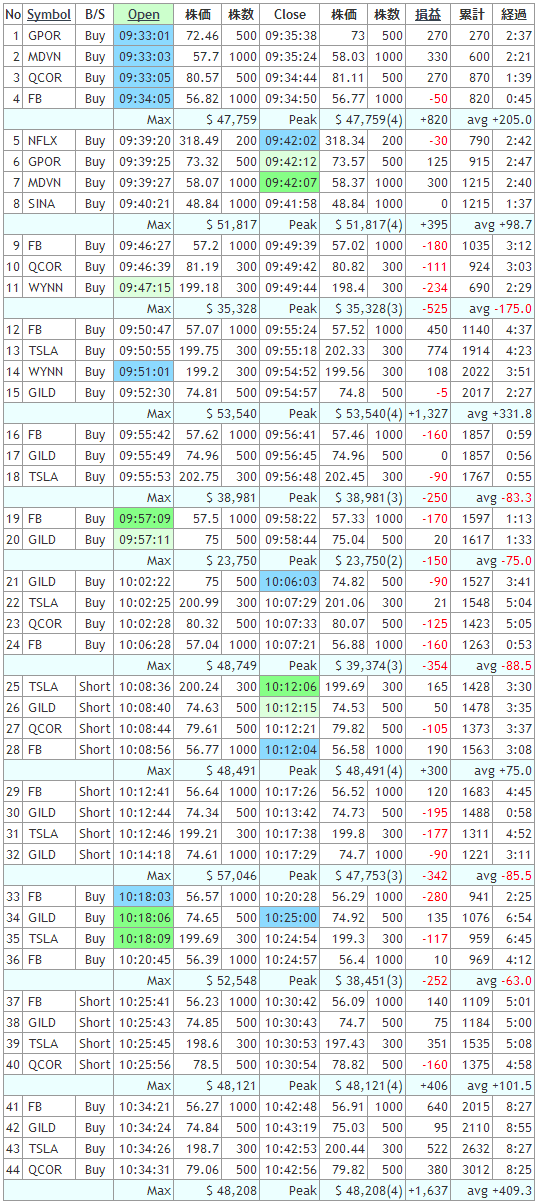Click the Close column header

[x=290, y=15]
